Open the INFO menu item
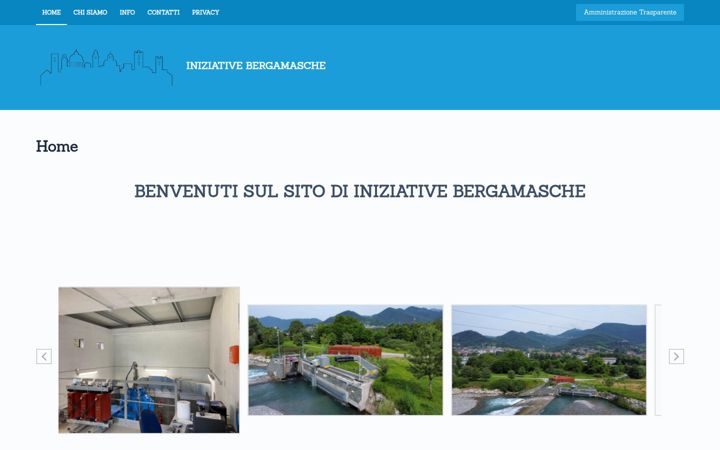 click(127, 12)
